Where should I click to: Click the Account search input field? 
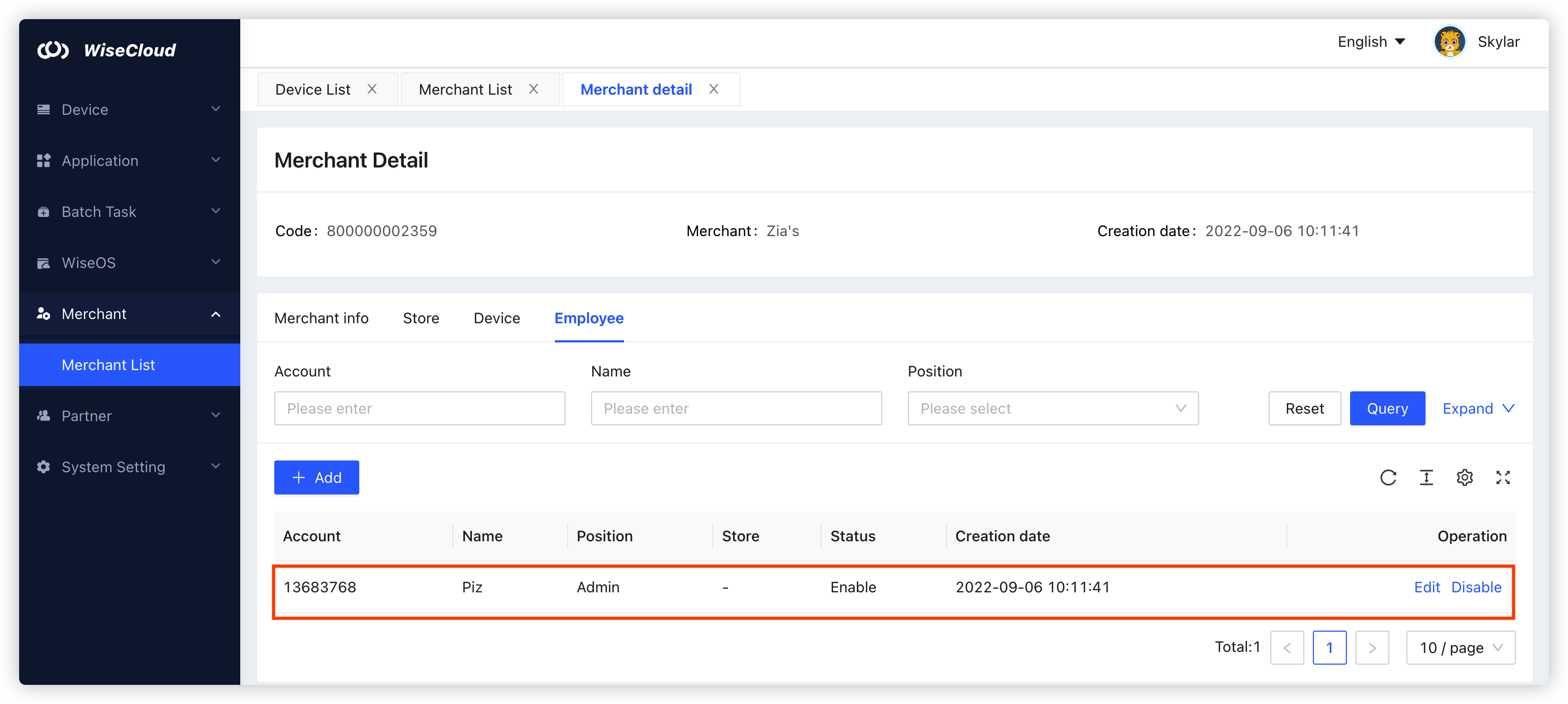[419, 409]
